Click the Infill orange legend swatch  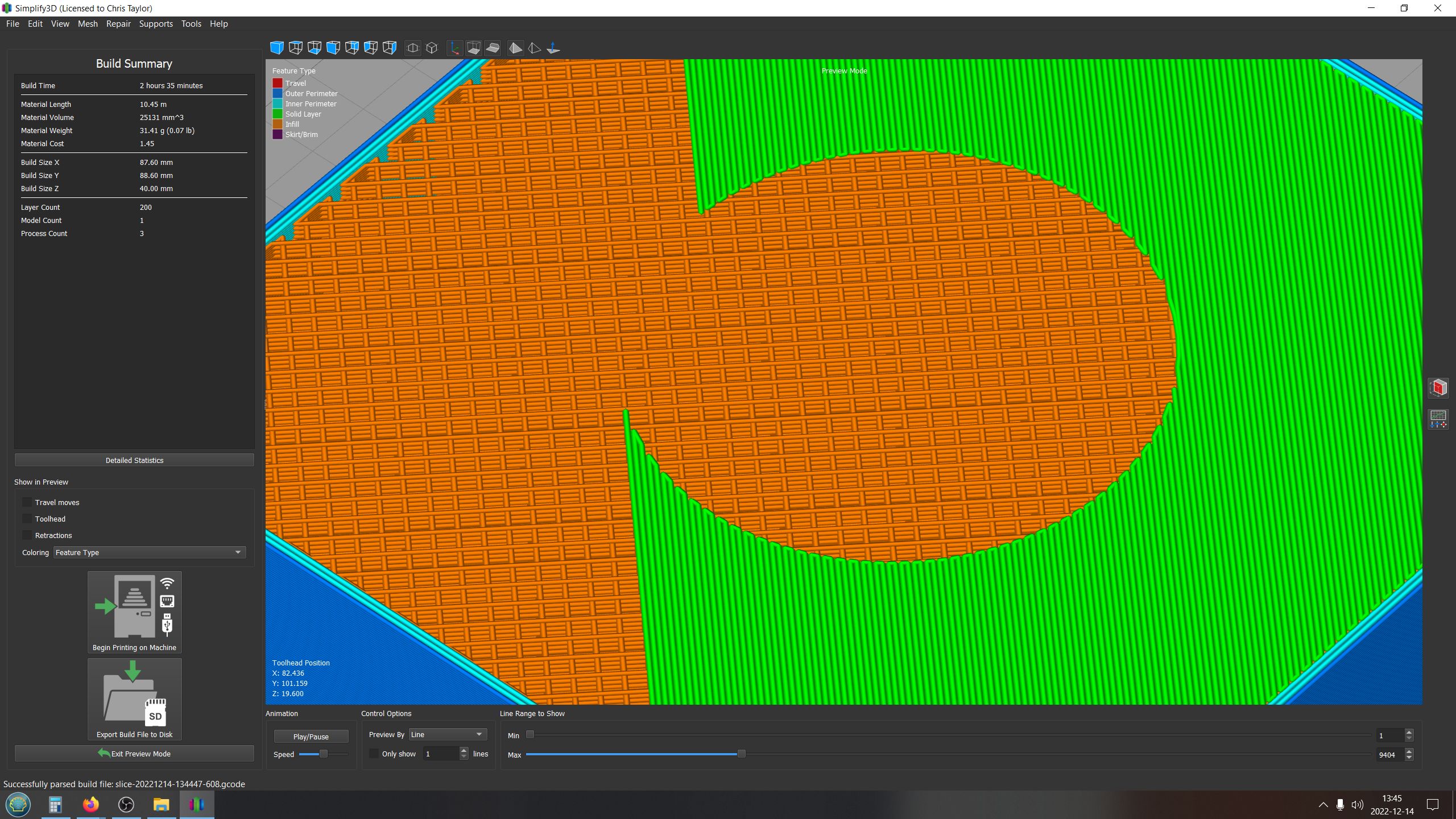coord(278,124)
